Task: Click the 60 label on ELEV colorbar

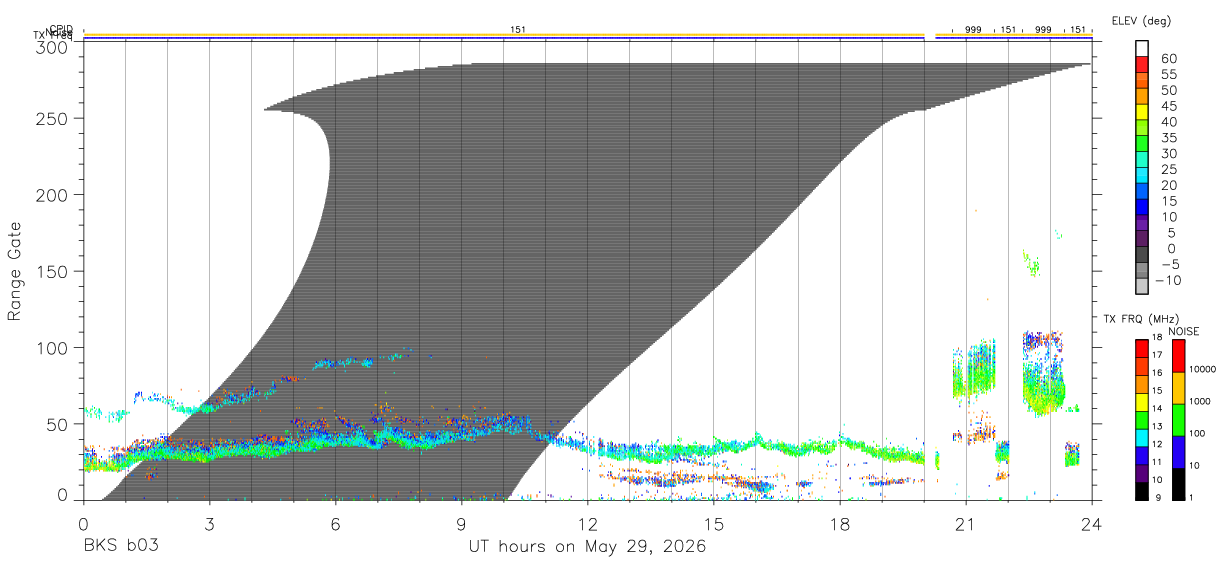Action: pyautogui.click(x=1168, y=58)
